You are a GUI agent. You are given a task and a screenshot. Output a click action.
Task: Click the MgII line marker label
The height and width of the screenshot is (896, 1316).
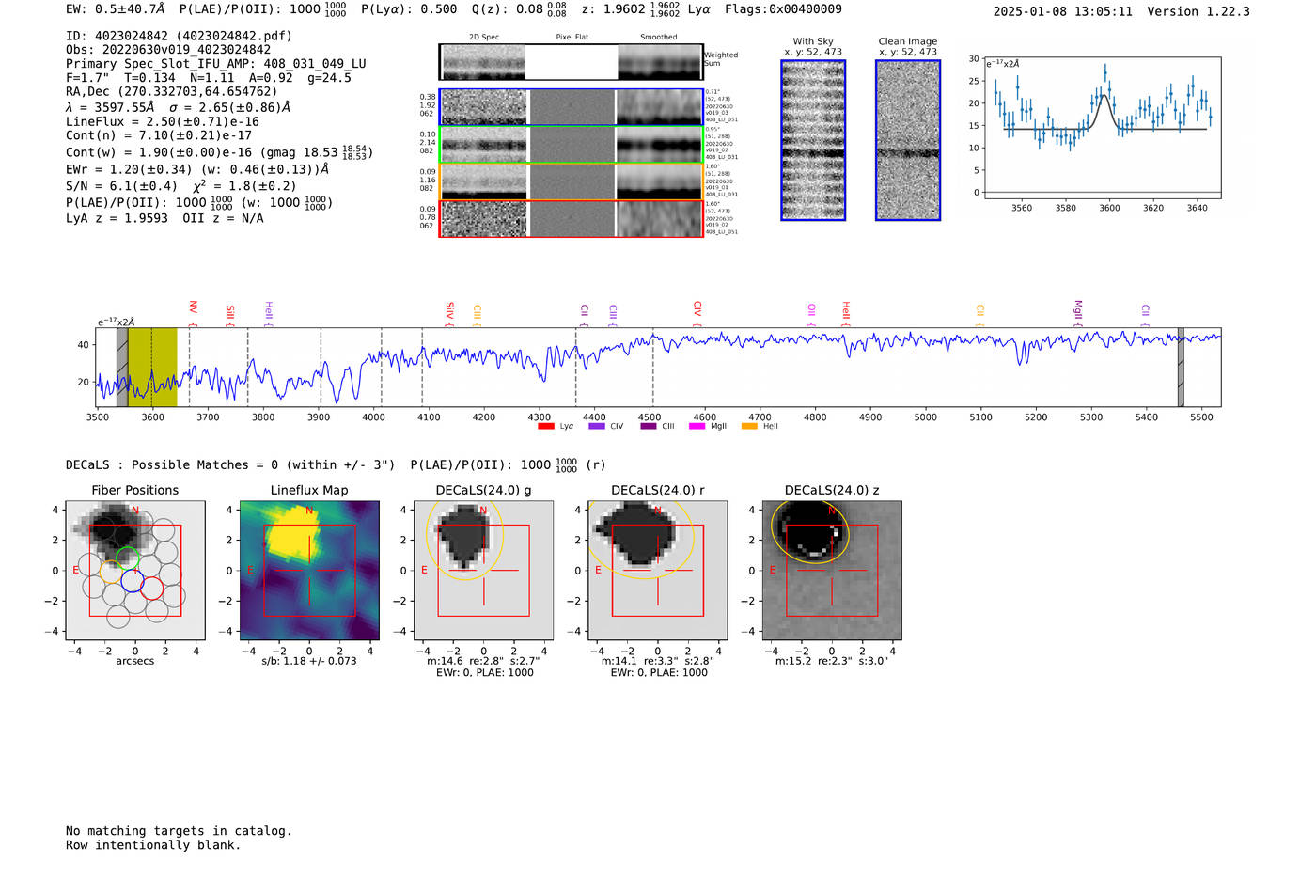click(1078, 310)
